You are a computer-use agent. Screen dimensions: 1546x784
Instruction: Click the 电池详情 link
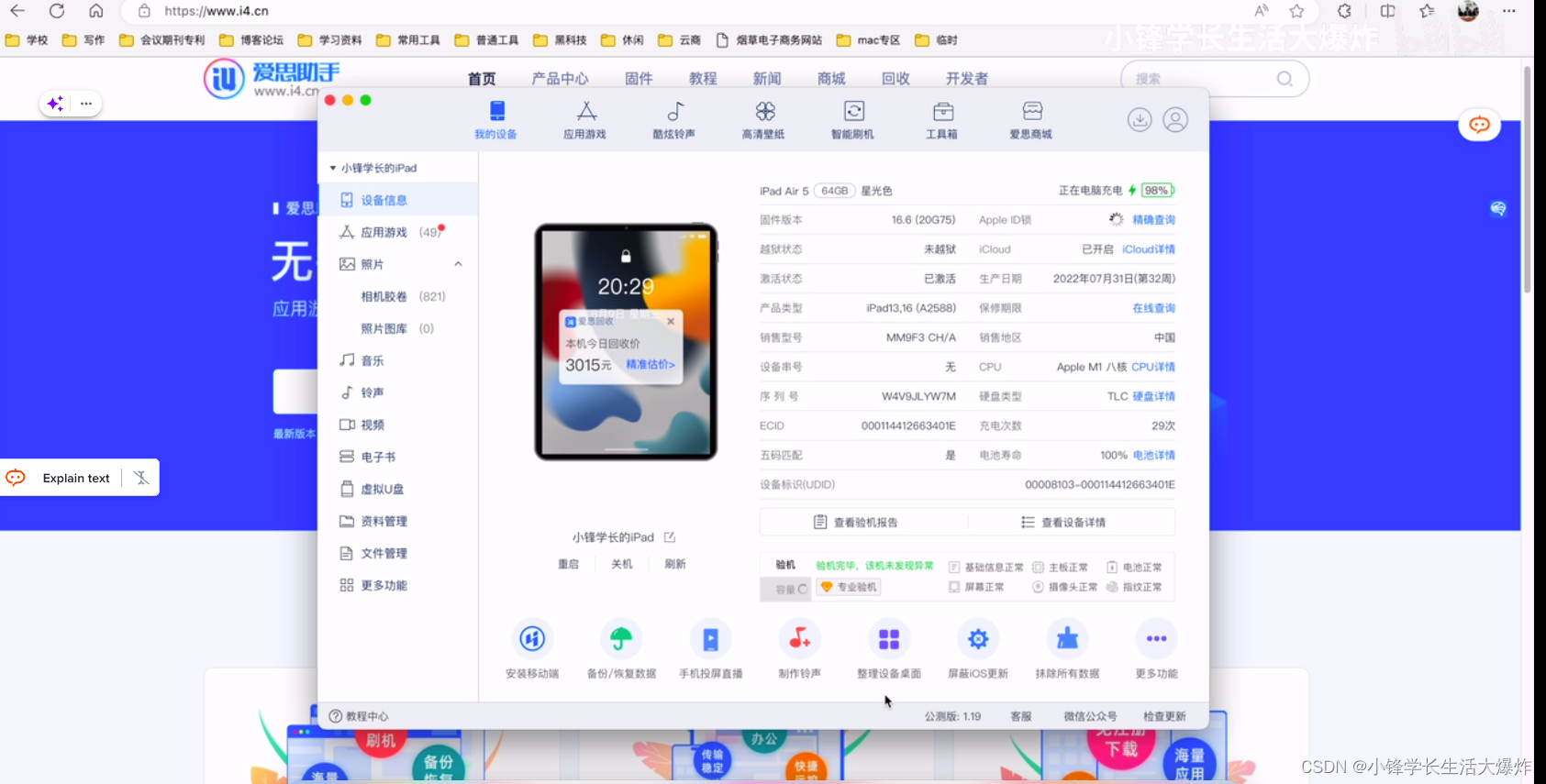(1153, 455)
